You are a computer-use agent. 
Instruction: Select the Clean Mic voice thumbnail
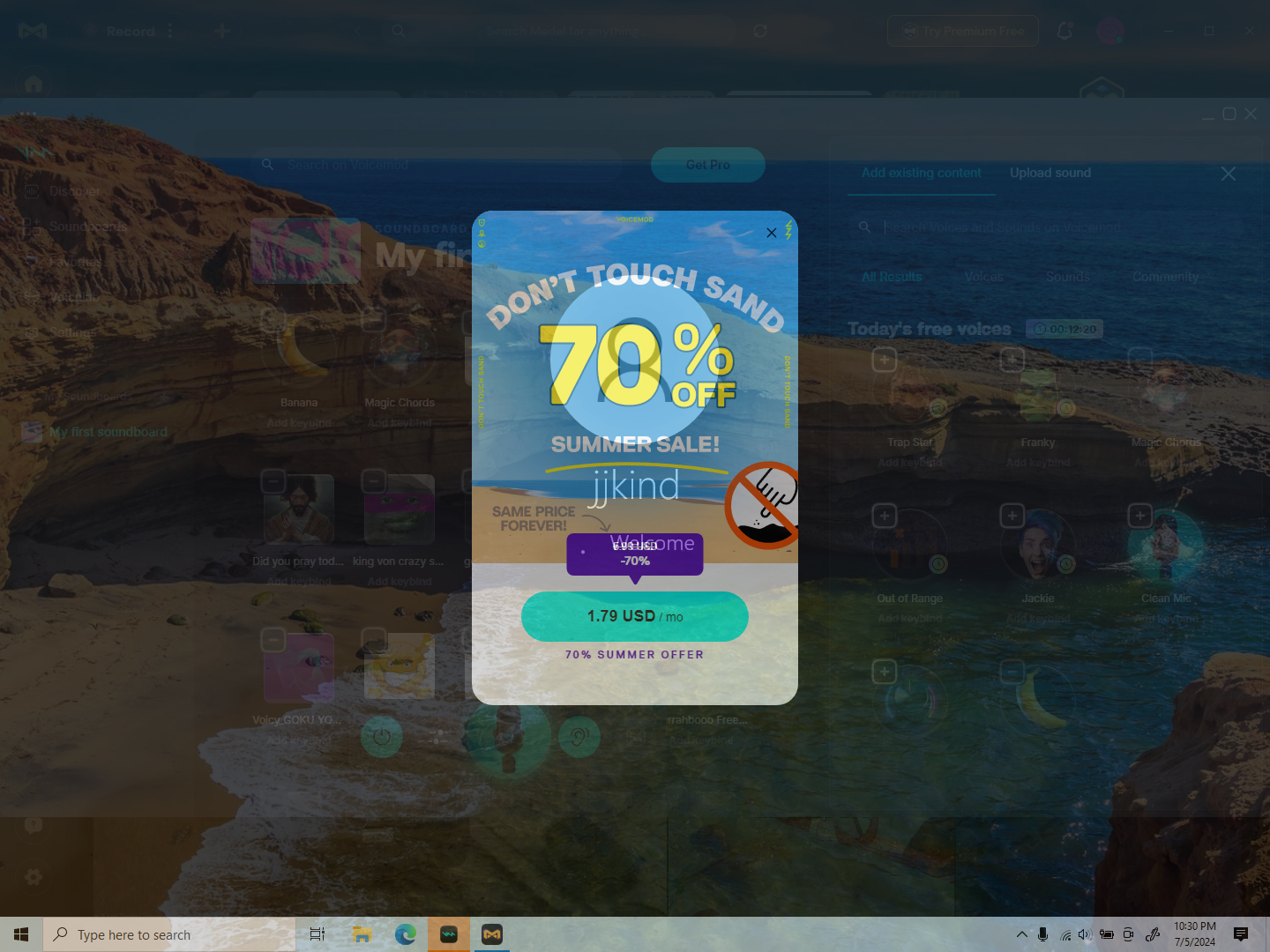point(1166,547)
